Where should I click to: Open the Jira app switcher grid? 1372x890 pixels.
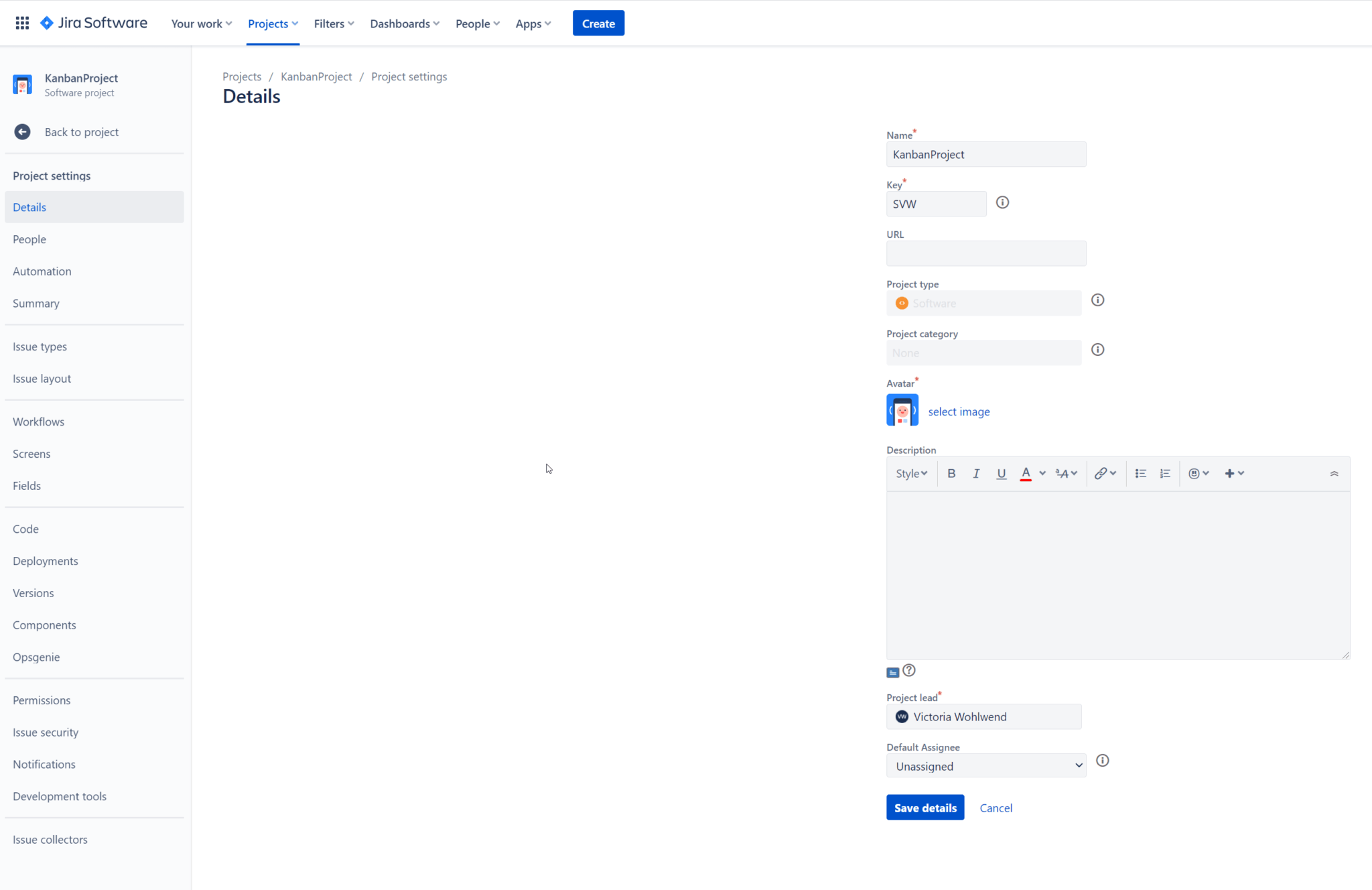pos(21,22)
